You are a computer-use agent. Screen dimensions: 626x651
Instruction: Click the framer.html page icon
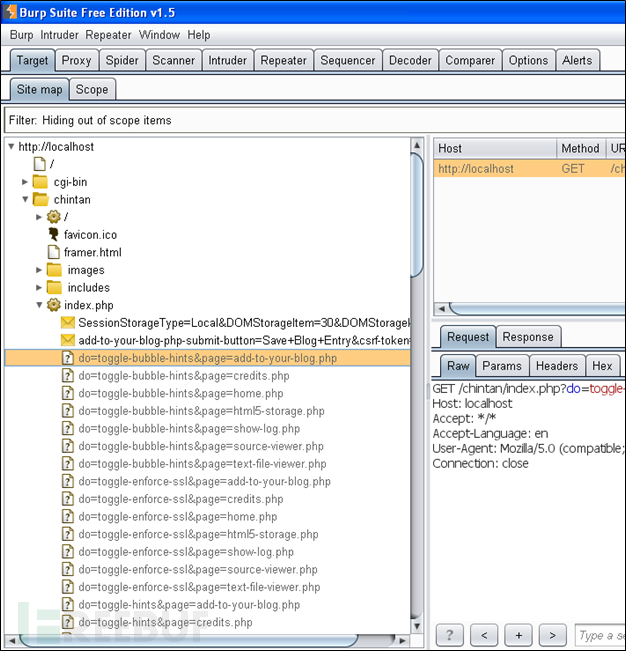(x=54, y=252)
